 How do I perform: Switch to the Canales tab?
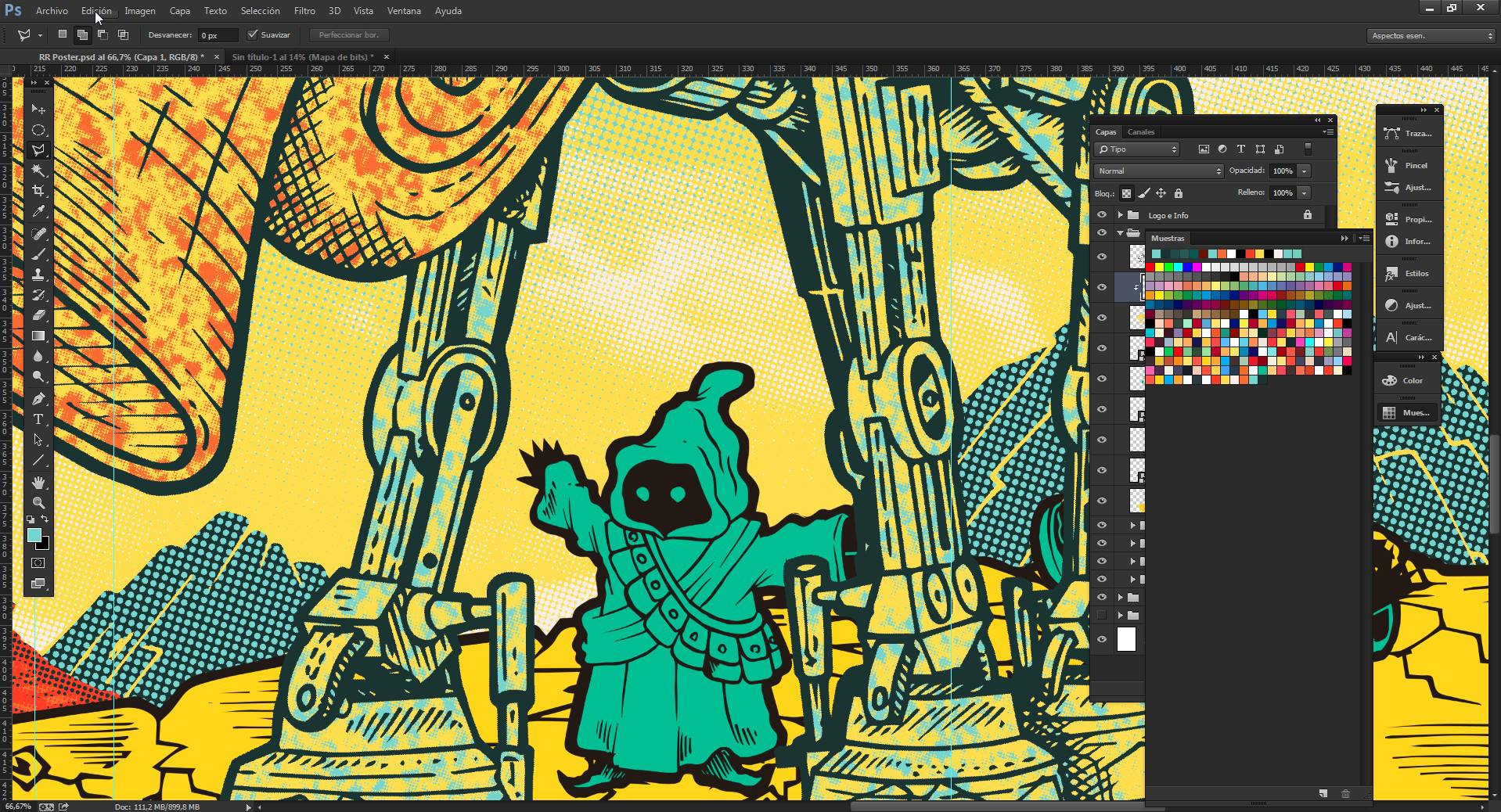point(1141,131)
